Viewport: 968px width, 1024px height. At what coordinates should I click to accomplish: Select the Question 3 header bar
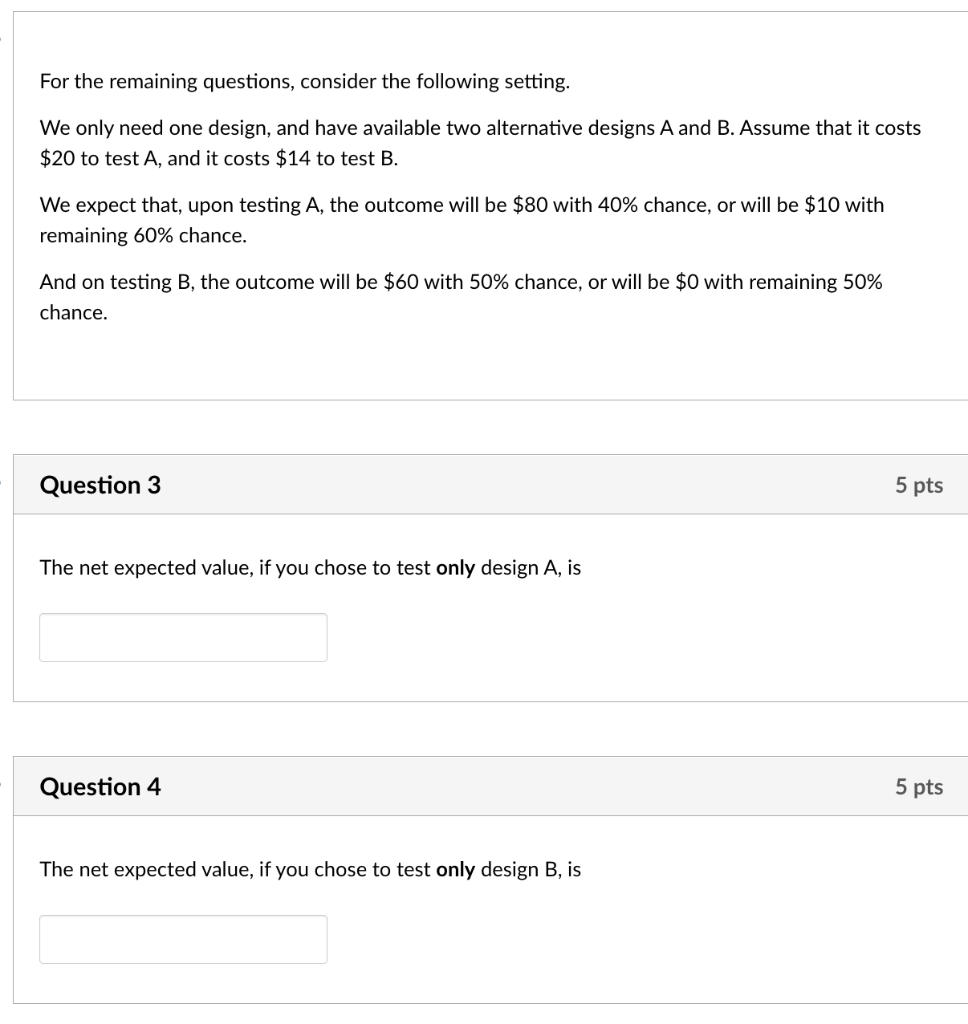click(x=484, y=485)
